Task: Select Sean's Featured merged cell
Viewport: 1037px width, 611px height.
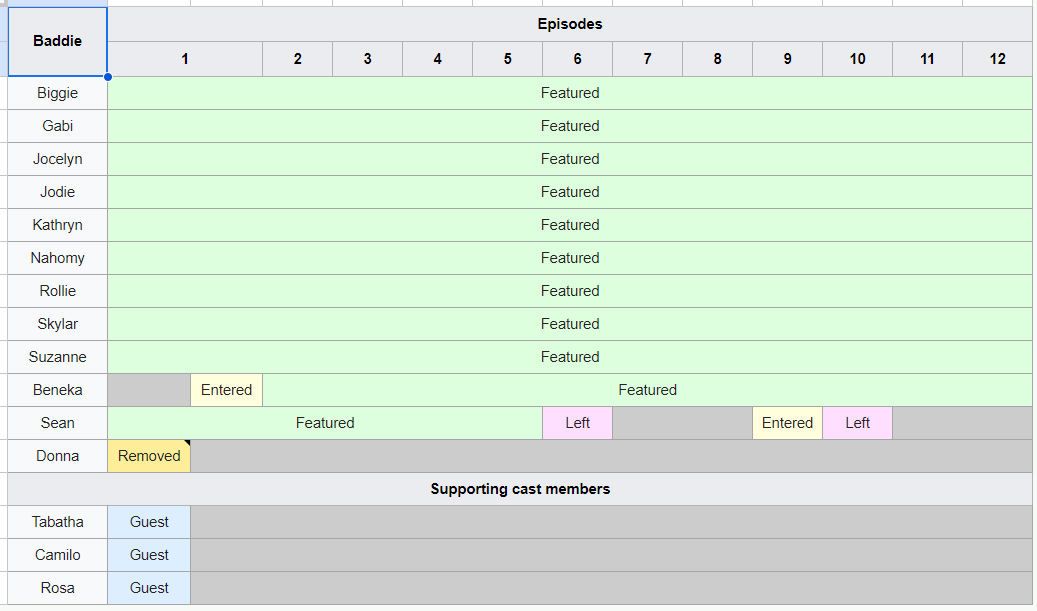Action: 325,423
